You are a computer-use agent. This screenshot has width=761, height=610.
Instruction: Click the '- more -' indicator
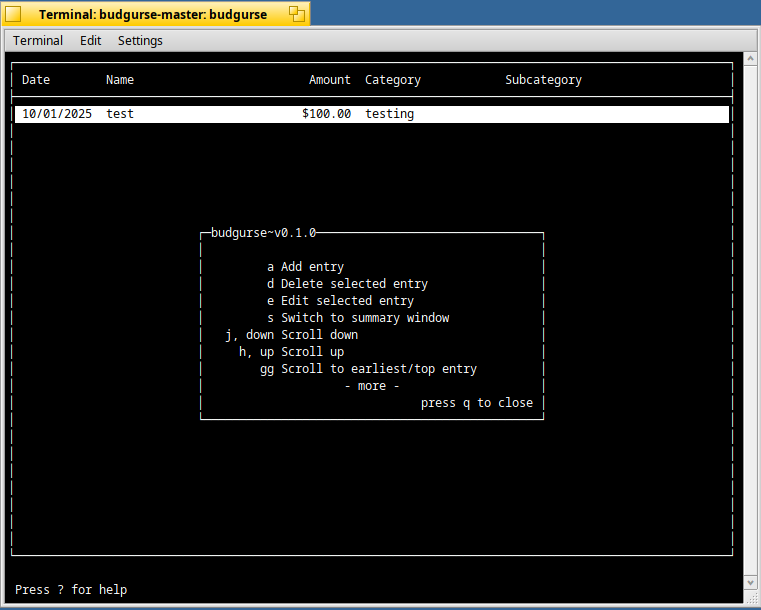(x=372, y=386)
